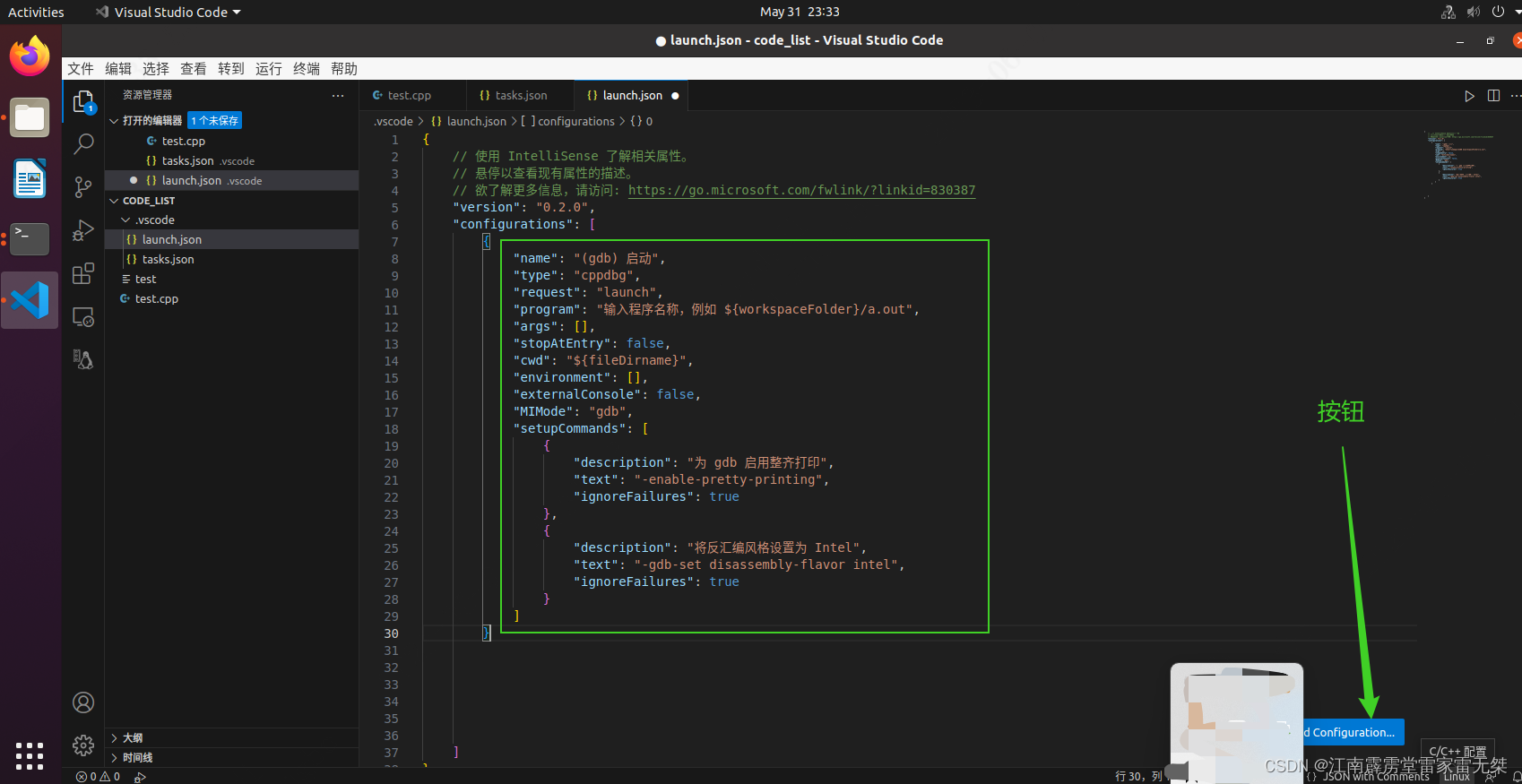Screen dimensions: 1522x784
Task: Select launch.json under open editors
Action: (x=232, y=181)
